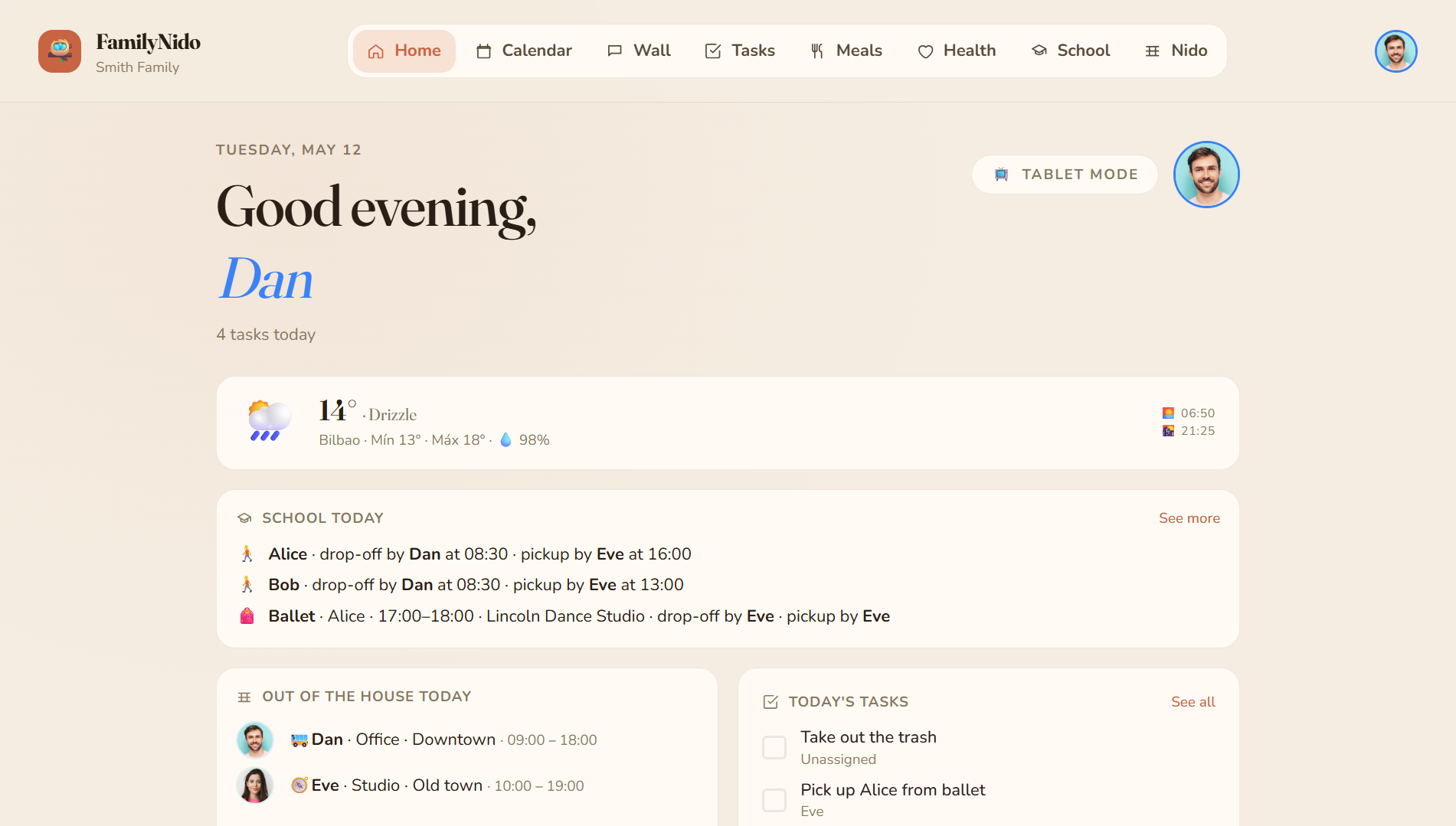This screenshot has width=1456, height=826.
Task: Click the Smith Family subtitle
Action: point(137,67)
